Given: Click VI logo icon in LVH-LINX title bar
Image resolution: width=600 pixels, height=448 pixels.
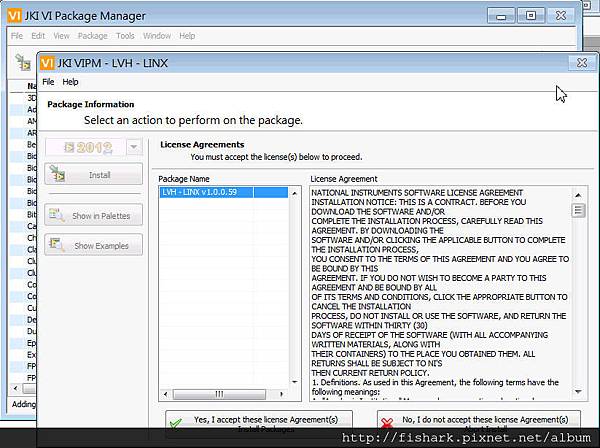Looking at the screenshot, I should tap(47, 63).
